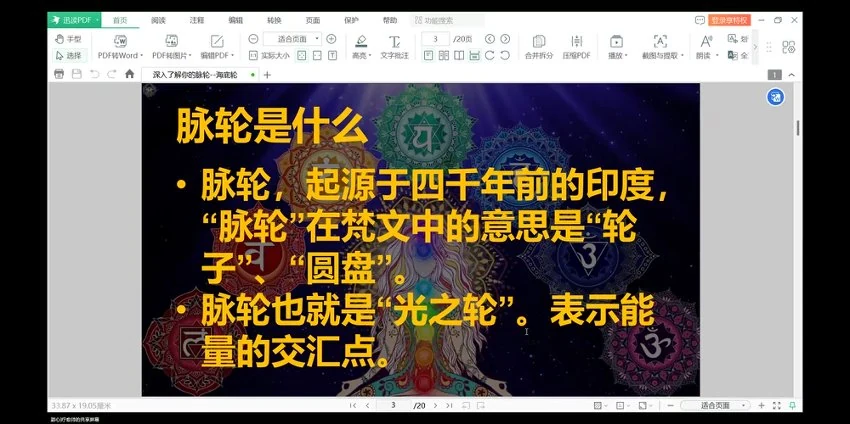This screenshot has height=424, width=850.
Task: Toggle the fit-visible text icon
Action: 332,55
